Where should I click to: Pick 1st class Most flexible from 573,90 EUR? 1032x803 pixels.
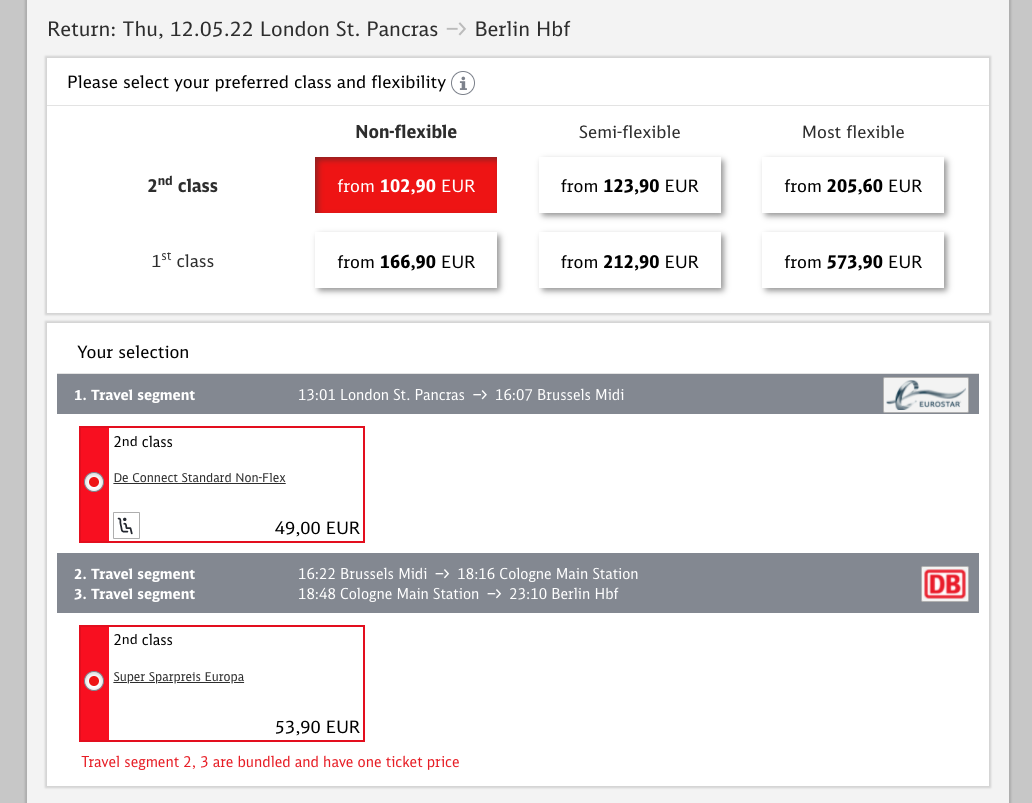(x=853, y=262)
